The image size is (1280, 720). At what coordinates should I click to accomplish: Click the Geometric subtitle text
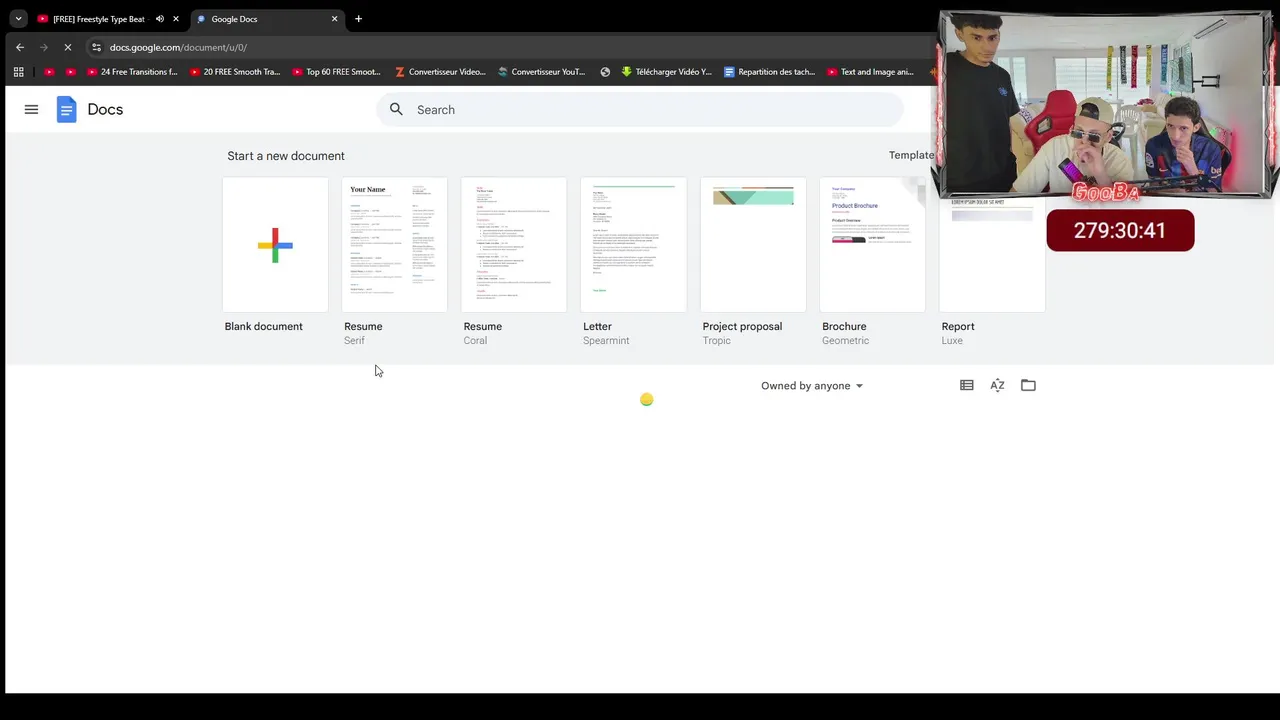(845, 341)
